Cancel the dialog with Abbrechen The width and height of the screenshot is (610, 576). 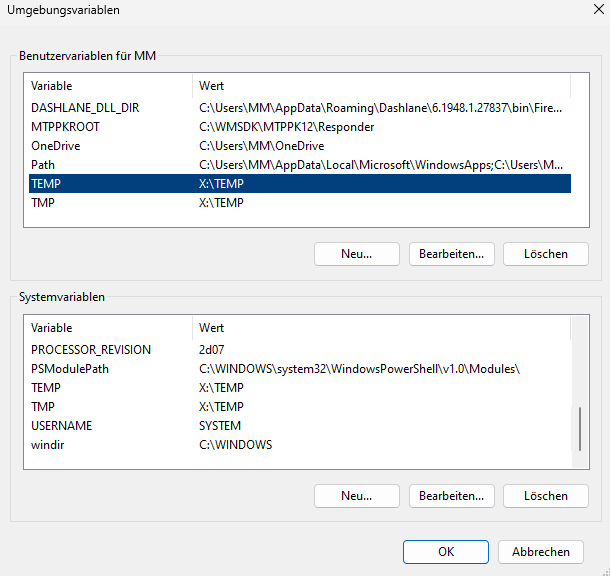[x=540, y=551]
